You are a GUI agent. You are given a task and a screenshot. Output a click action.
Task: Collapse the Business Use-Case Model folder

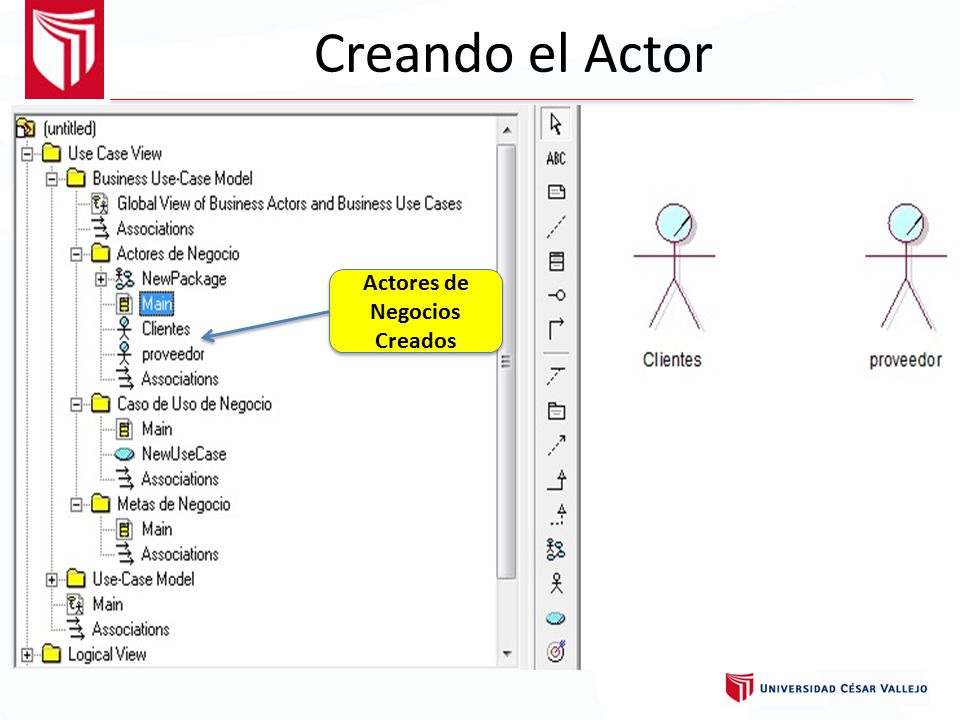click(52, 179)
